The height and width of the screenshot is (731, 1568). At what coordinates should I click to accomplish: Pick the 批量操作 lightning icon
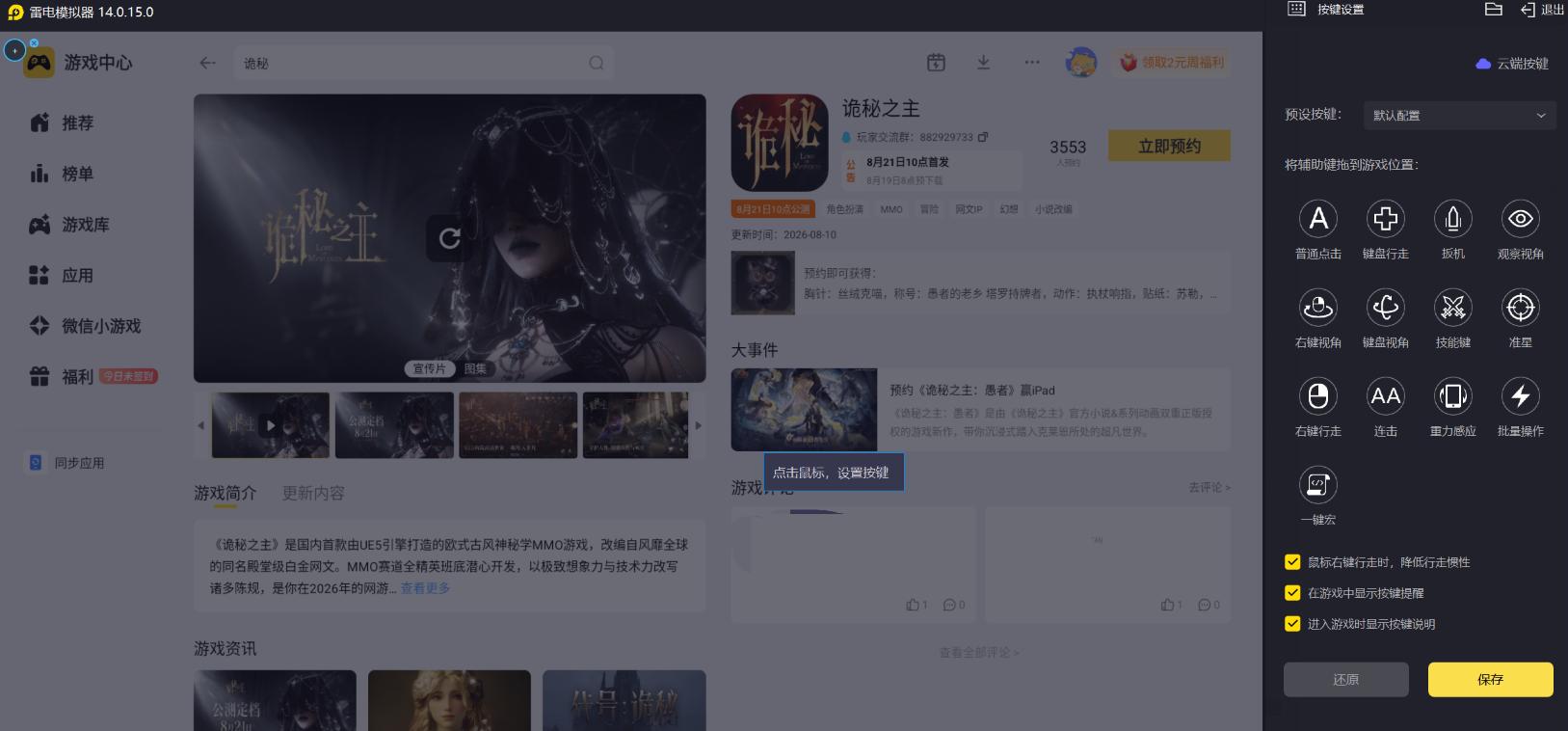coord(1521,396)
